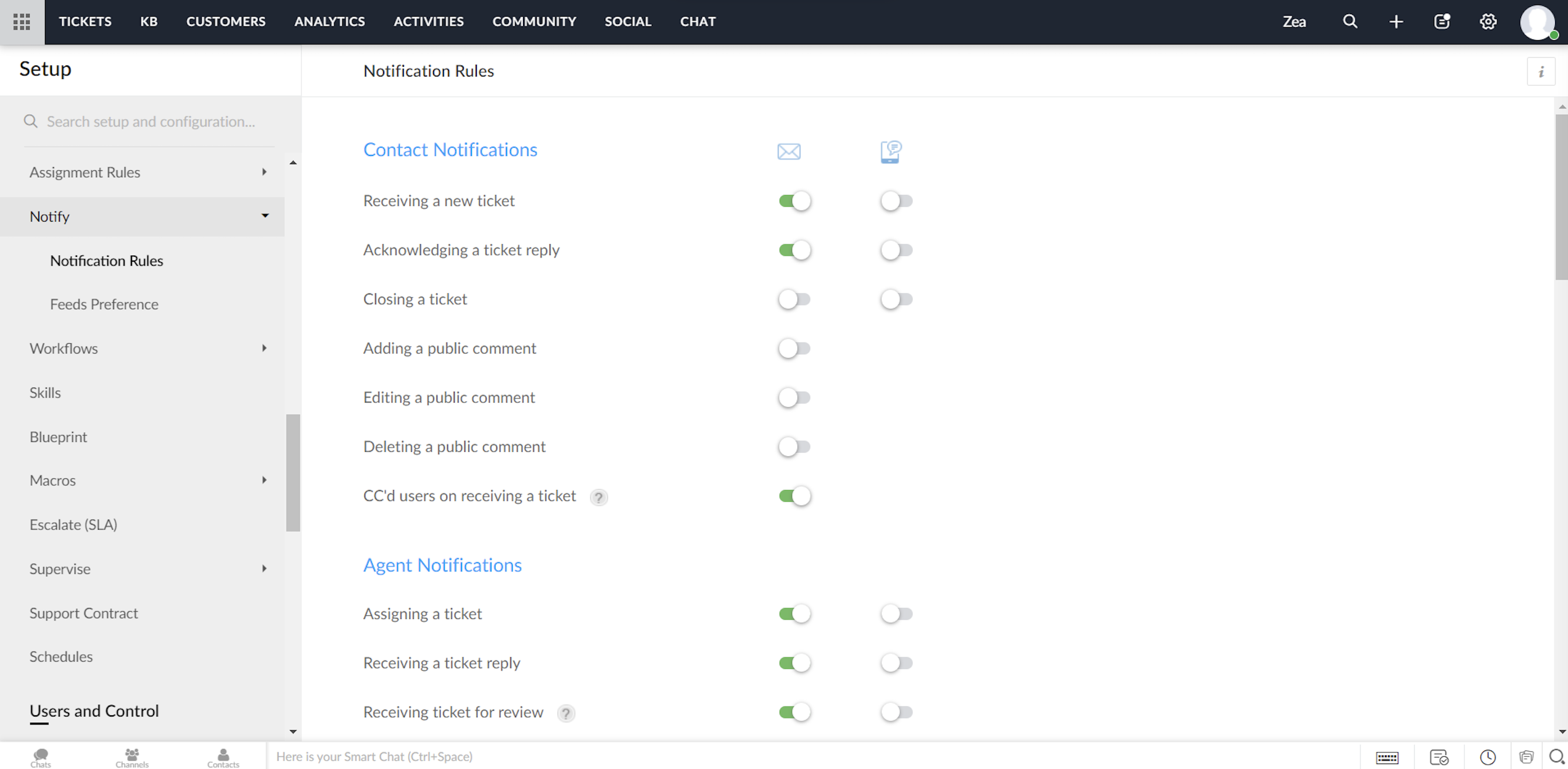This screenshot has width=1568, height=769.
Task: Open Escalate (SLA) setup item
Action: pos(73,525)
